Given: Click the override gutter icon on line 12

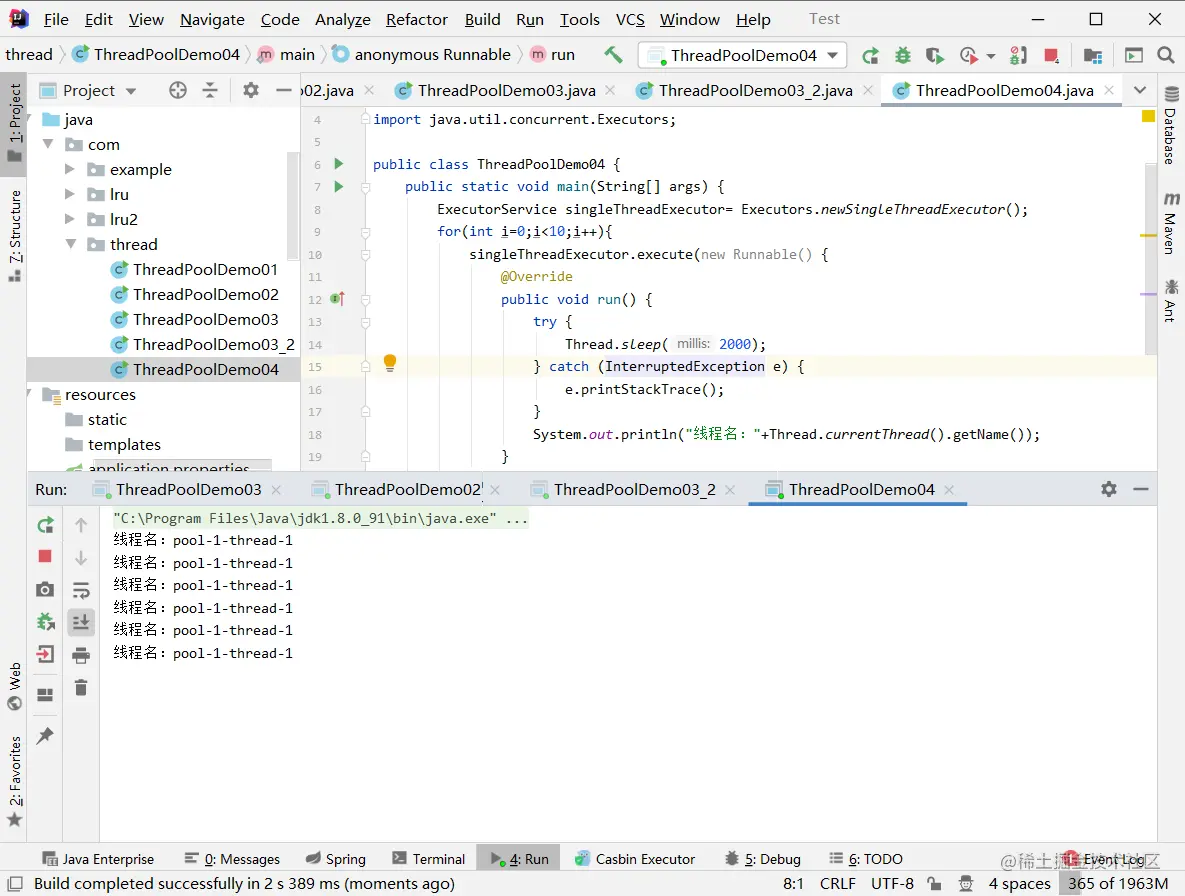Looking at the screenshot, I should [x=337, y=298].
